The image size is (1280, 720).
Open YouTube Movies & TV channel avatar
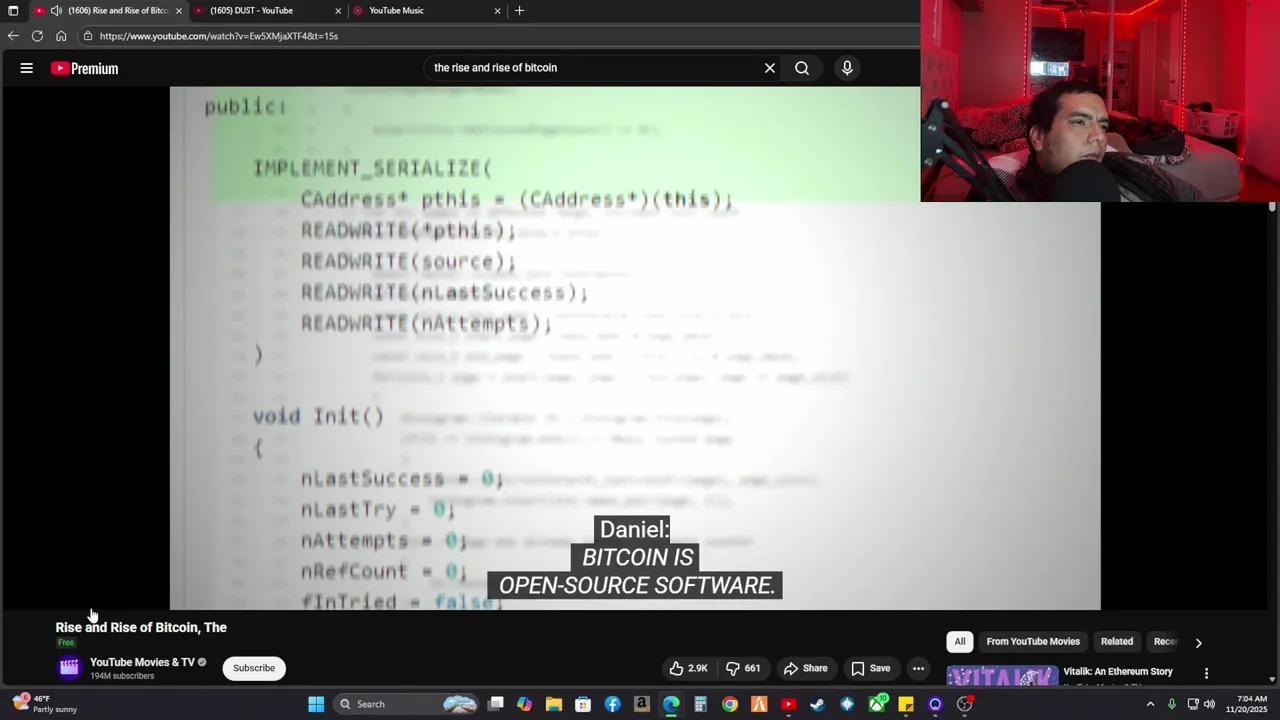click(69, 667)
